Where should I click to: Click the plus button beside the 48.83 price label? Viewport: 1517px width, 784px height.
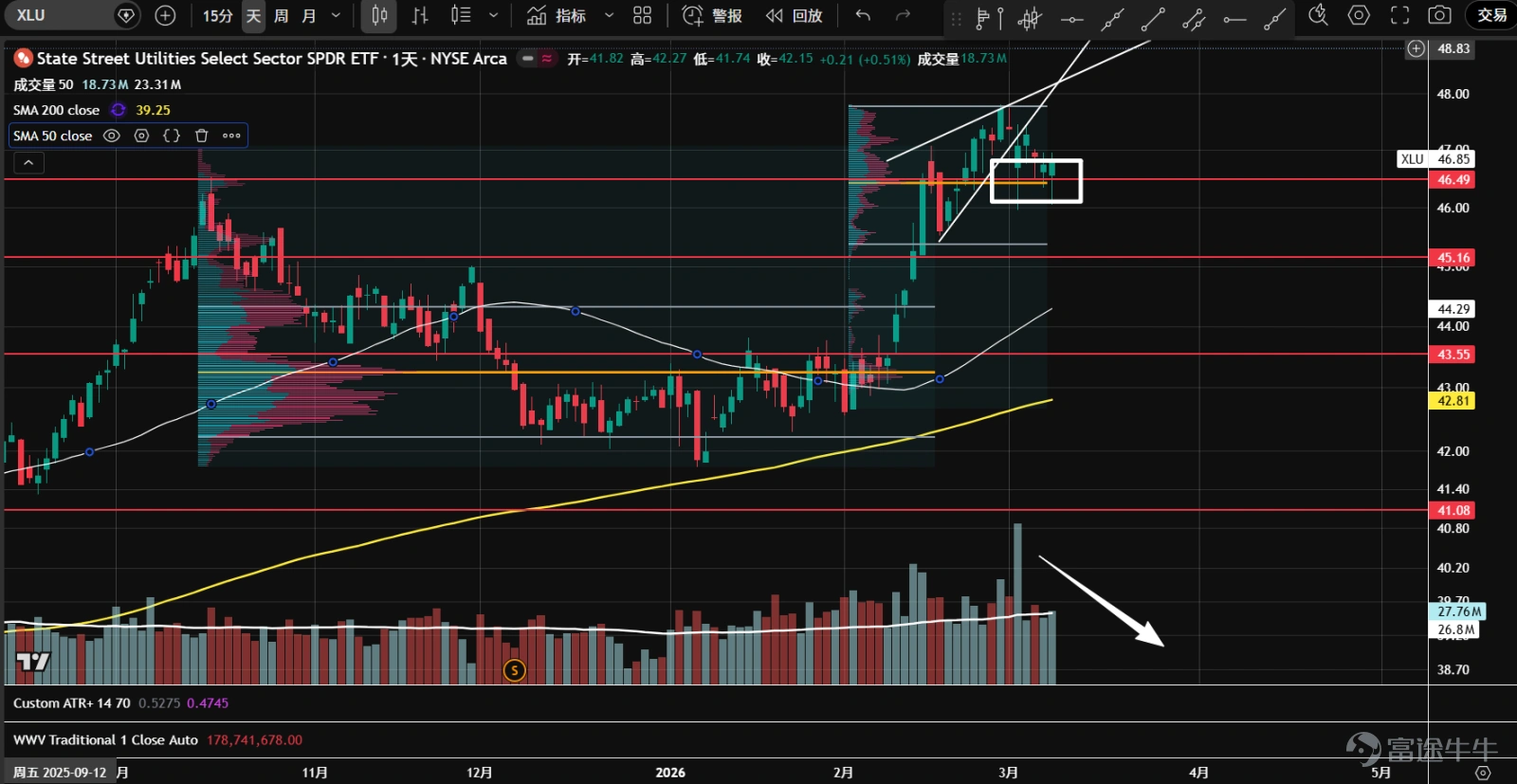tap(1416, 48)
